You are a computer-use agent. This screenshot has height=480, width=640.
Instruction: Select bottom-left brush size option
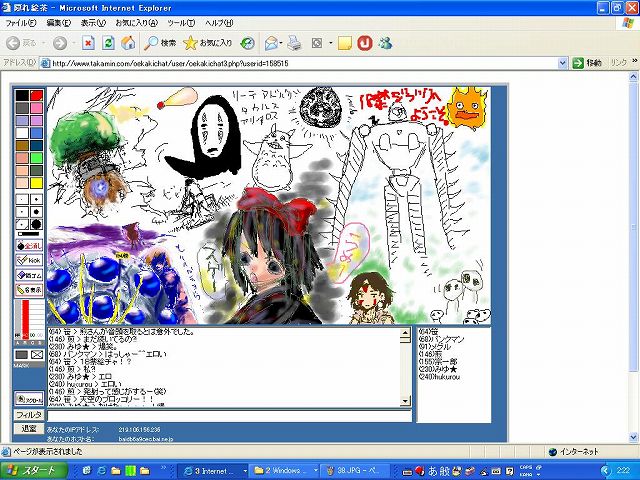pyautogui.click(x=22, y=224)
